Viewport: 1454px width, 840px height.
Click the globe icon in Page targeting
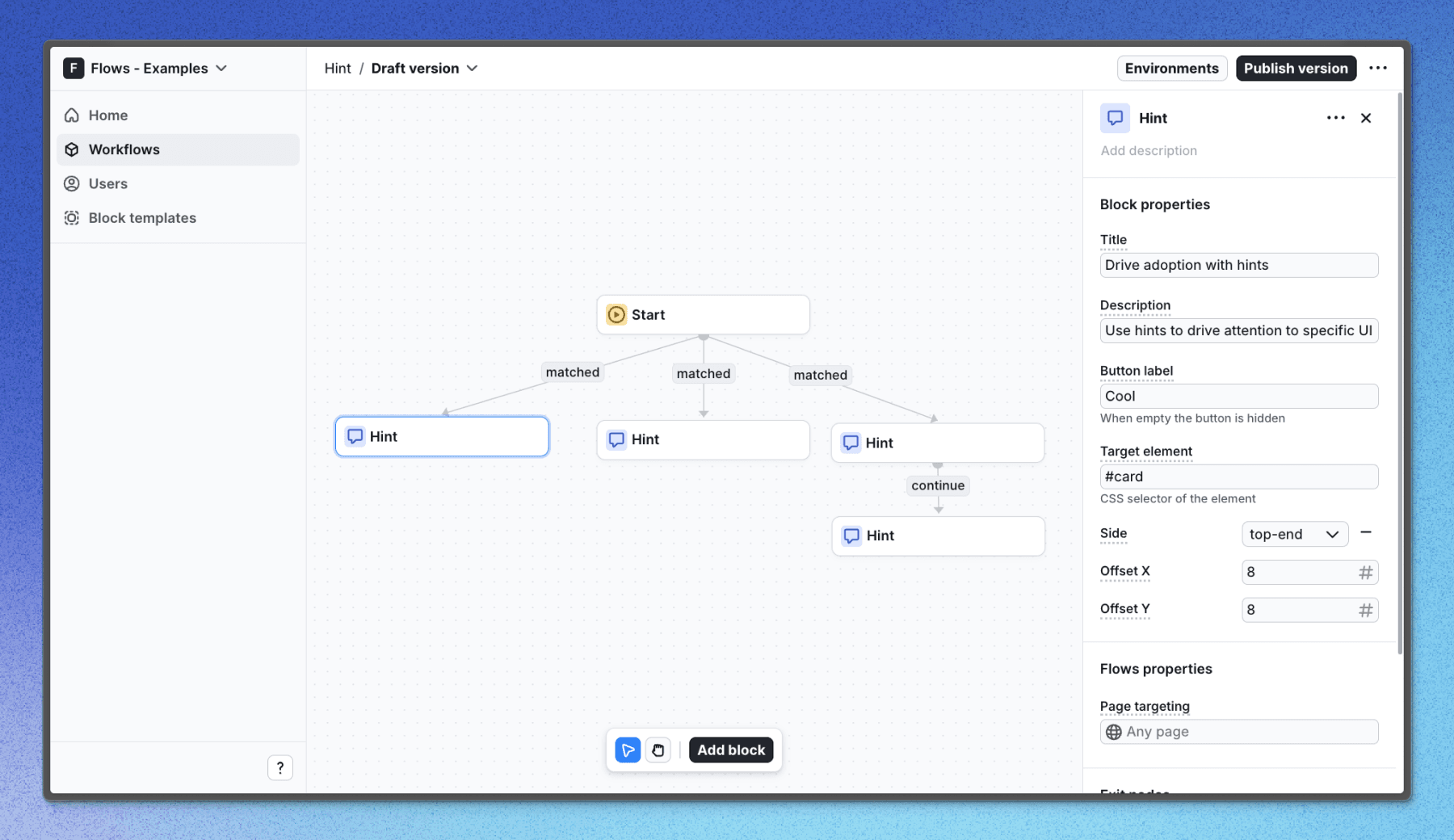point(1114,732)
